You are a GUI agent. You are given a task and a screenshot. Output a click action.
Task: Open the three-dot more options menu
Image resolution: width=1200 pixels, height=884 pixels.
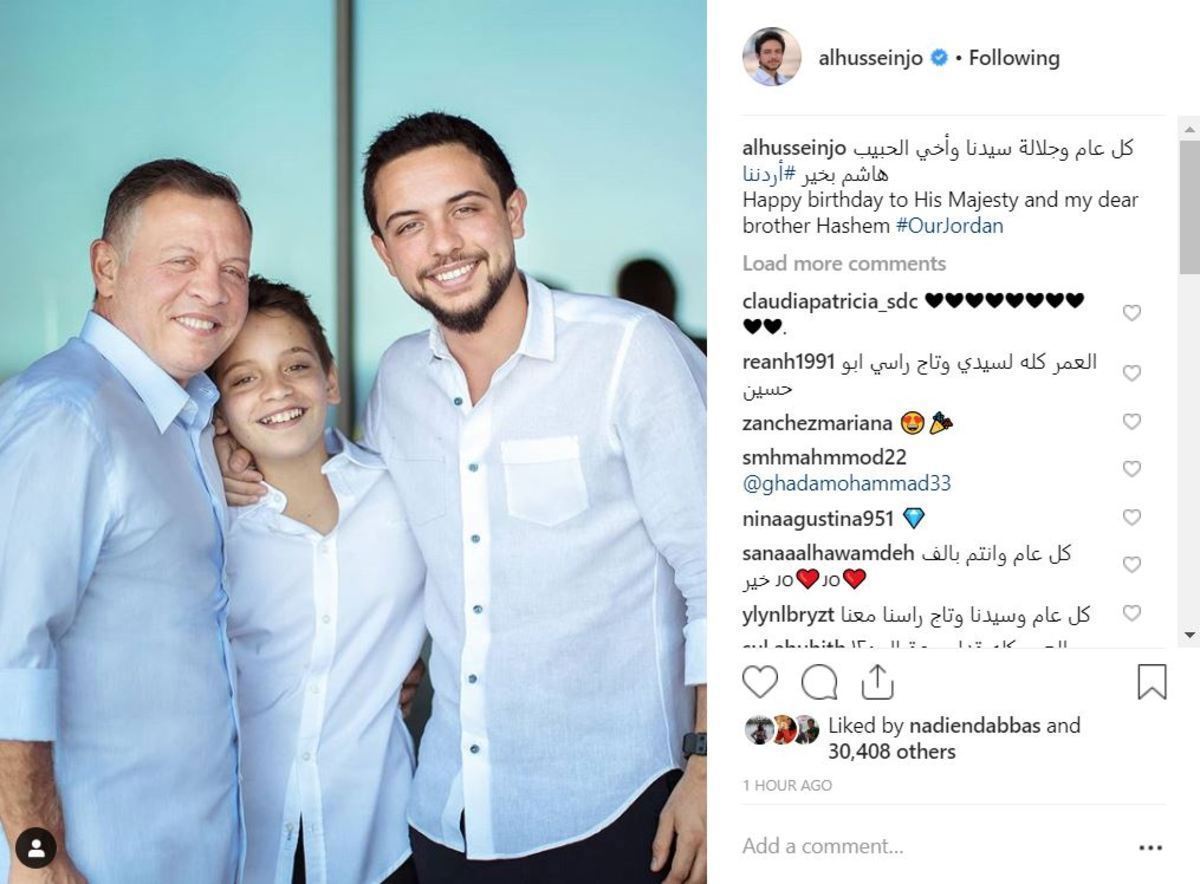1151,847
